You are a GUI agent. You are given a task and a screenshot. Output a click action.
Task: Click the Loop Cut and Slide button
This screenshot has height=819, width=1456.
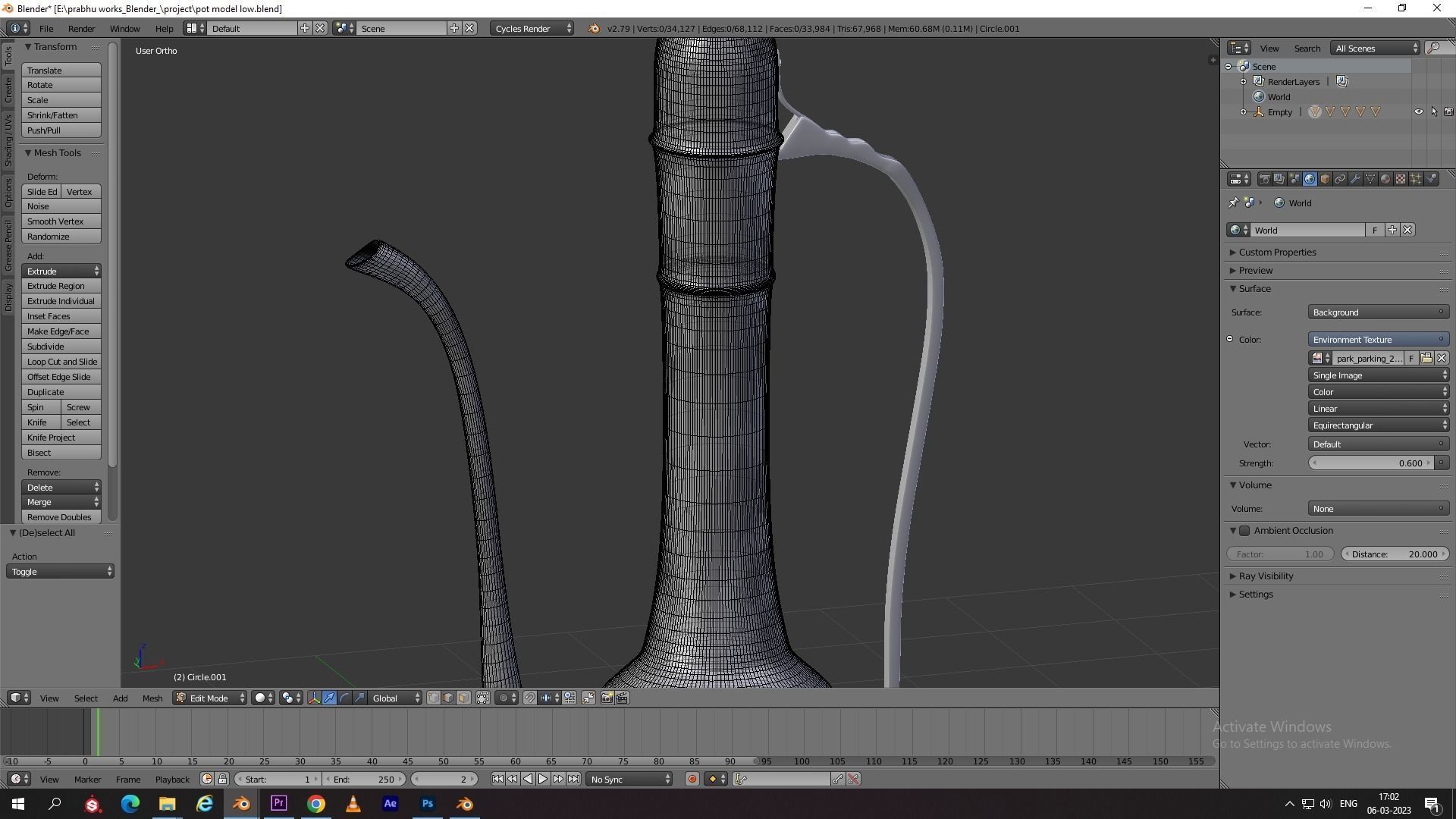[x=61, y=362]
